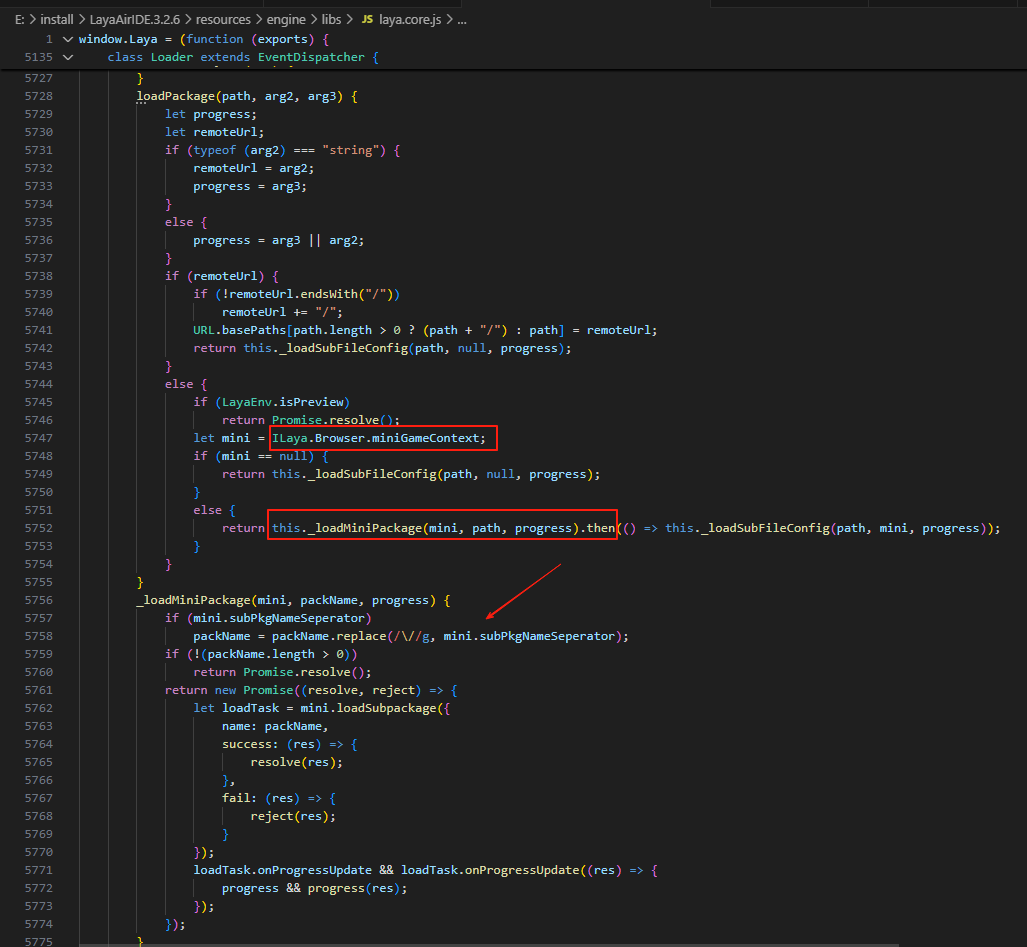The height and width of the screenshot is (947, 1027).
Task: Open the libs breadcrumb folder
Action: [x=331, y=20]
